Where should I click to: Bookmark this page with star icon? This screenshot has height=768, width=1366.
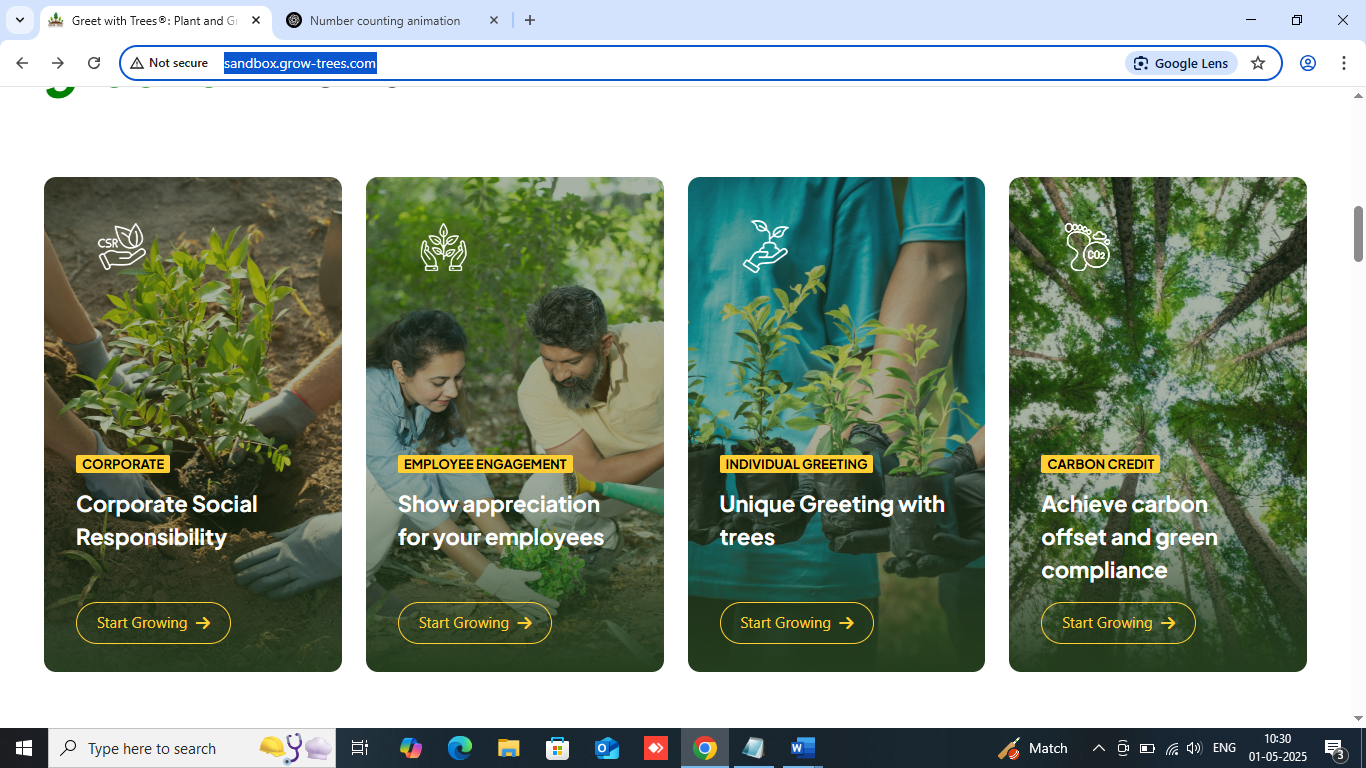coord(1258,63)
